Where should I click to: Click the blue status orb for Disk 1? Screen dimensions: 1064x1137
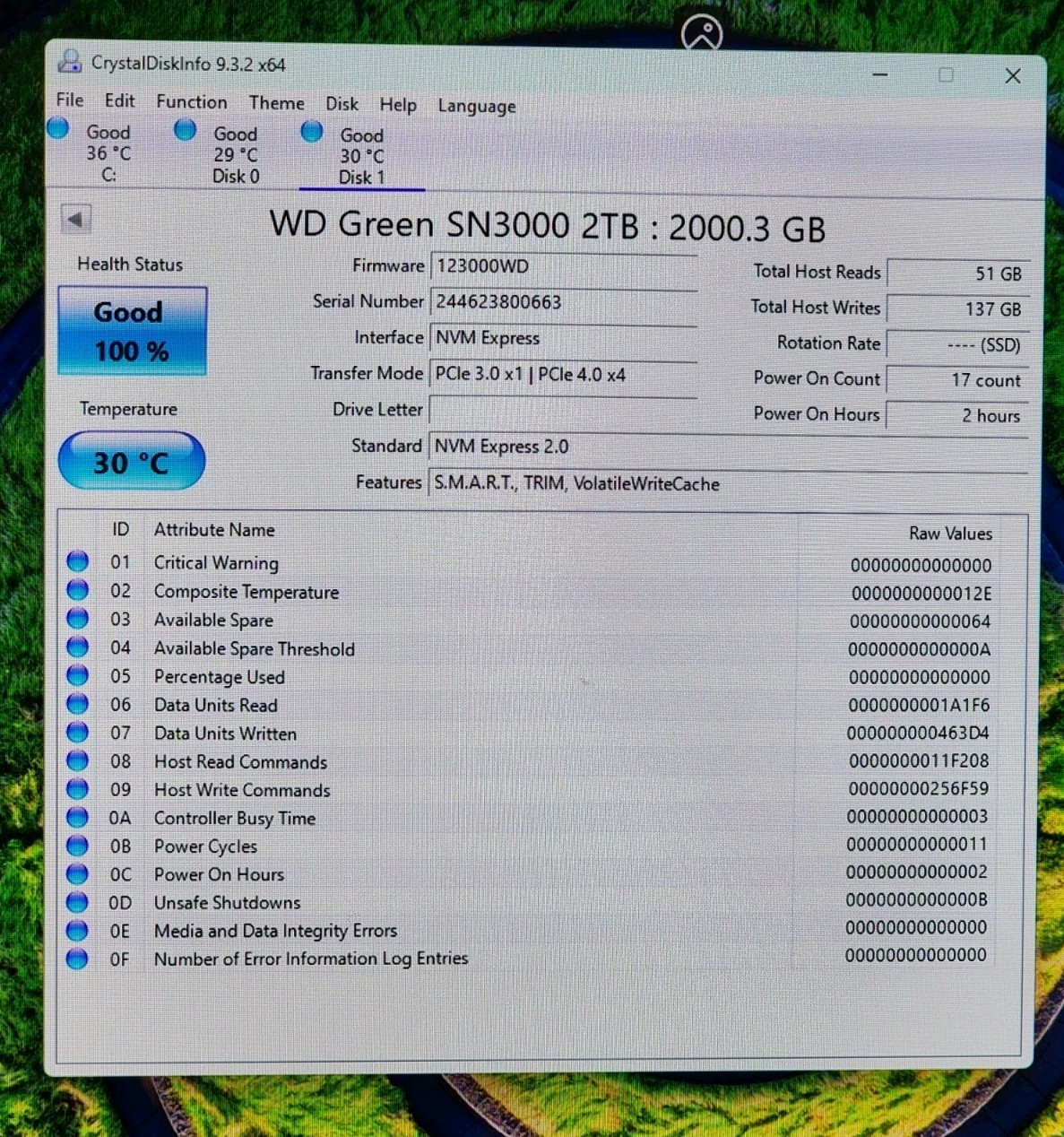312,132
